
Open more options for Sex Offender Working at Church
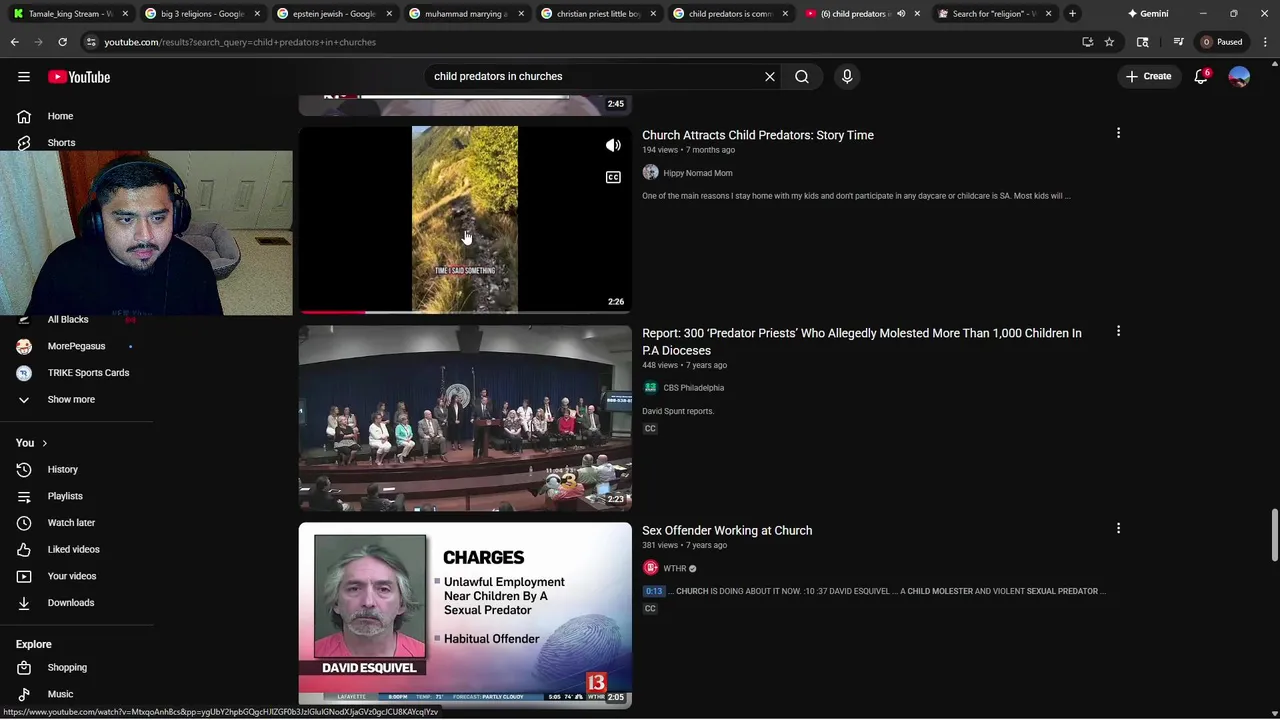1118,528
